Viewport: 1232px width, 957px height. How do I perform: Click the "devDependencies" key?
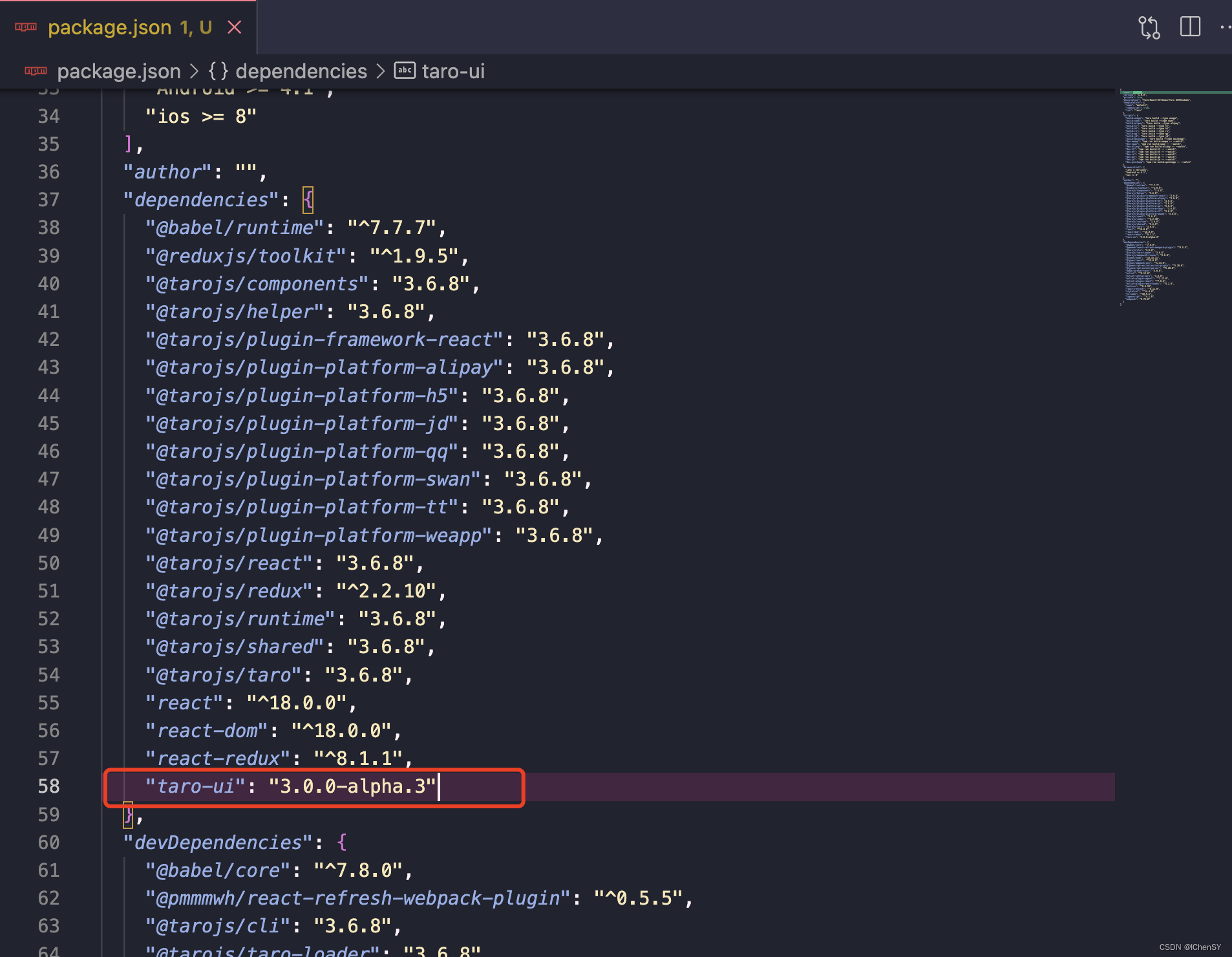(218, 843)
